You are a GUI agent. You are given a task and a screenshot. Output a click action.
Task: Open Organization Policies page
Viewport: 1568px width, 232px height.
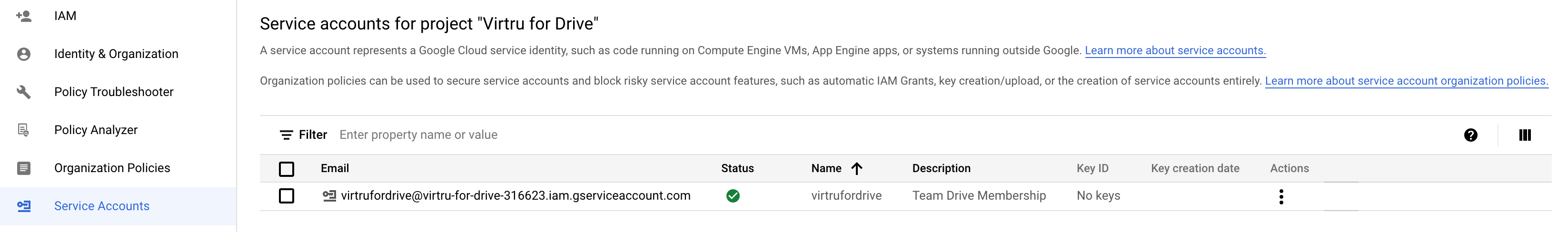pos(112,168)
